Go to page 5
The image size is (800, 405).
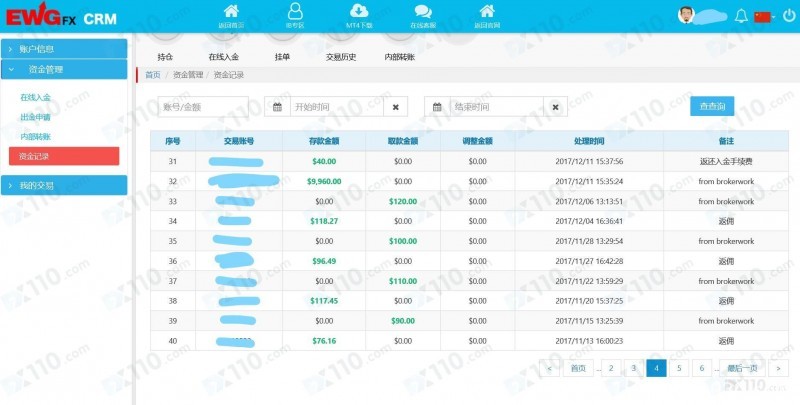pyautogui.click(x=679, y=368)
